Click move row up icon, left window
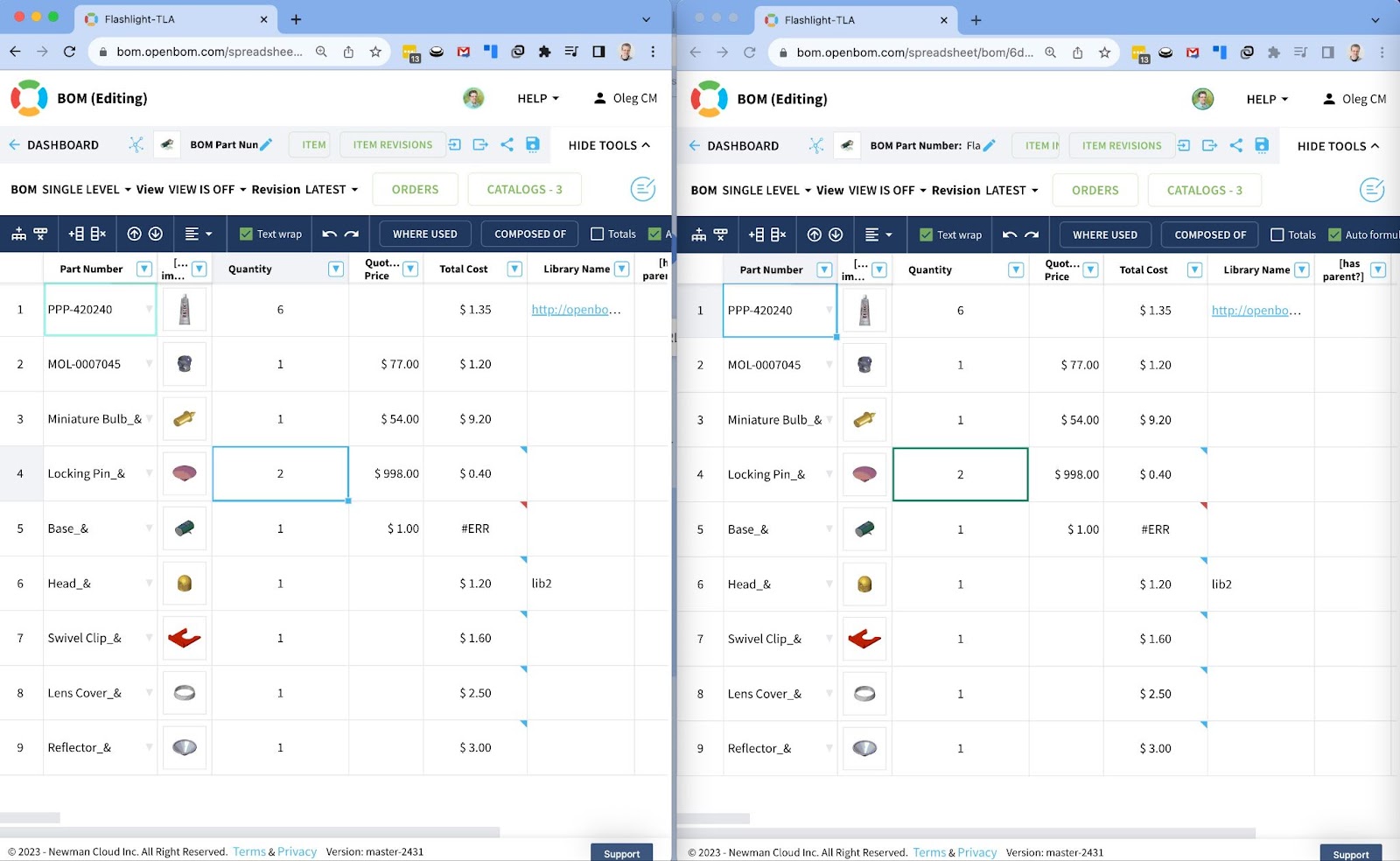This screenshot has height=861, width=1400. [134, 234]
